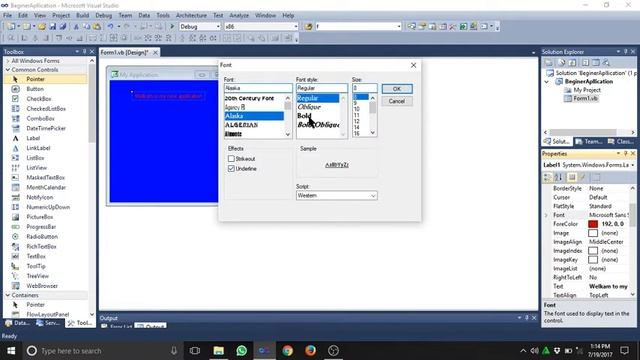The height and width of the screenshot is (360, 640).
Task: Open the Architecture menu
Action: coord(191,16)
